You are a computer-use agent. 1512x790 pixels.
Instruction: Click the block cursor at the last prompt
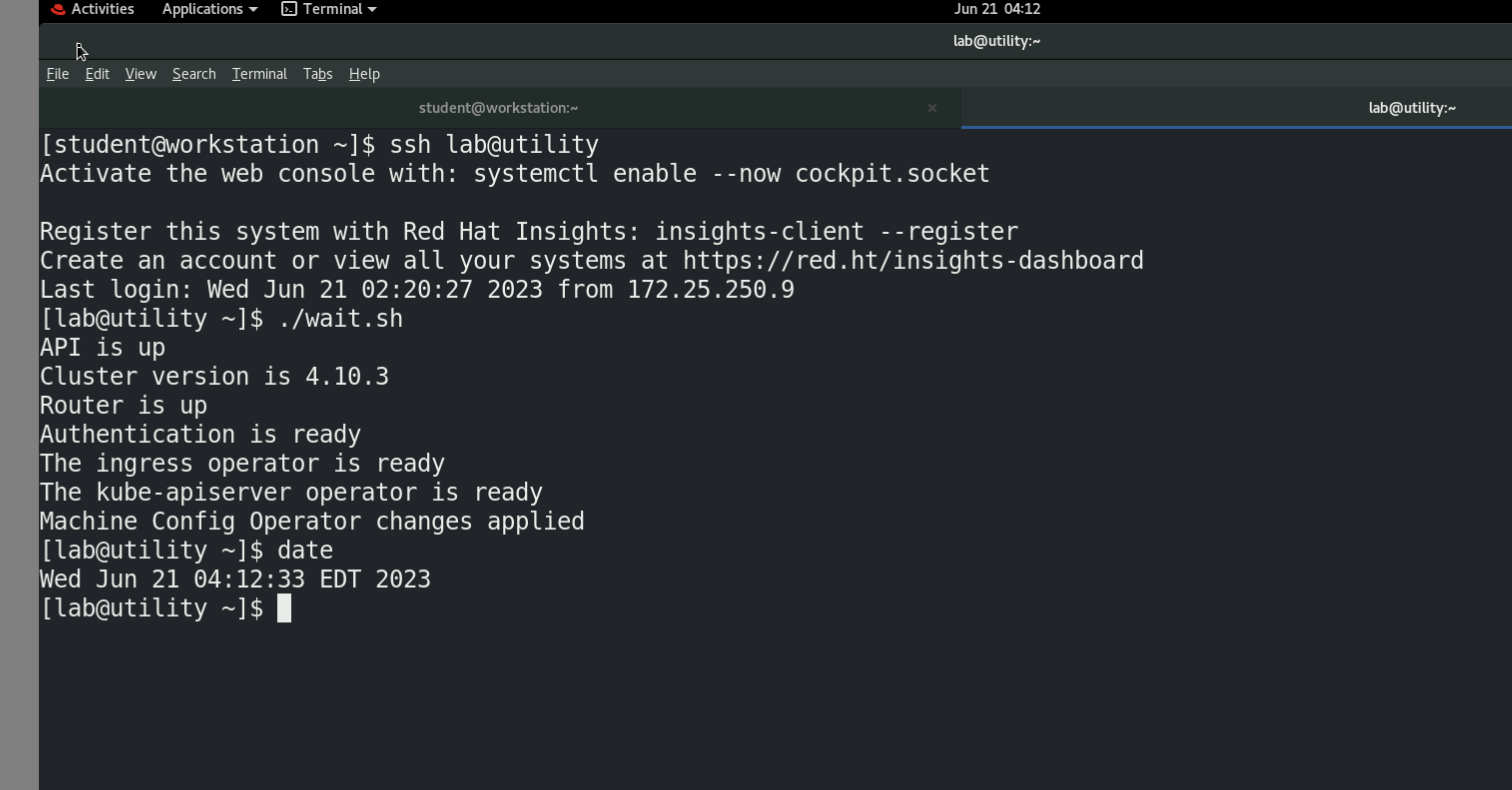coord(284,608)
